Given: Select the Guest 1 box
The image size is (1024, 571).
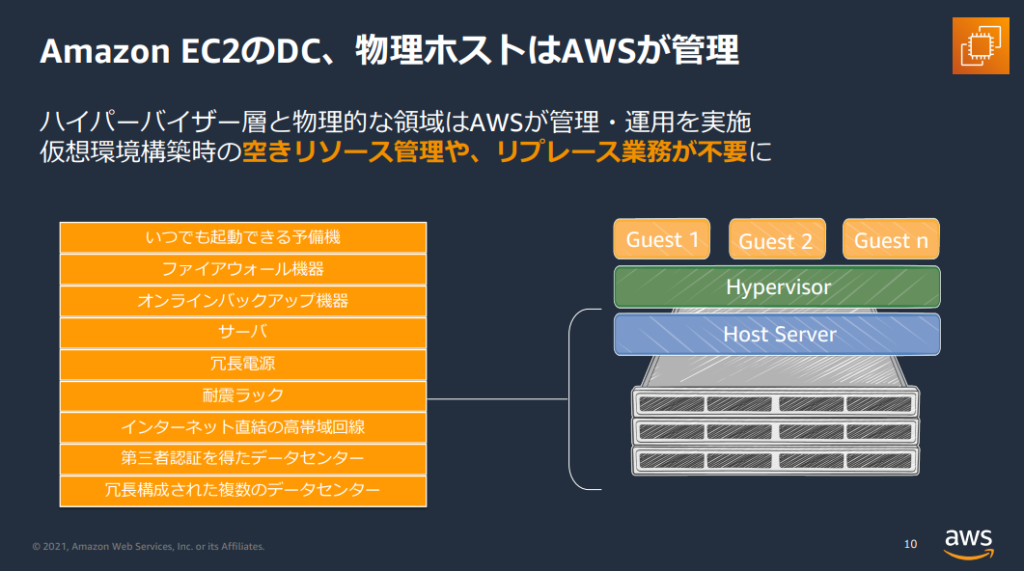Looking at the screenshot, I should [661, 240].
